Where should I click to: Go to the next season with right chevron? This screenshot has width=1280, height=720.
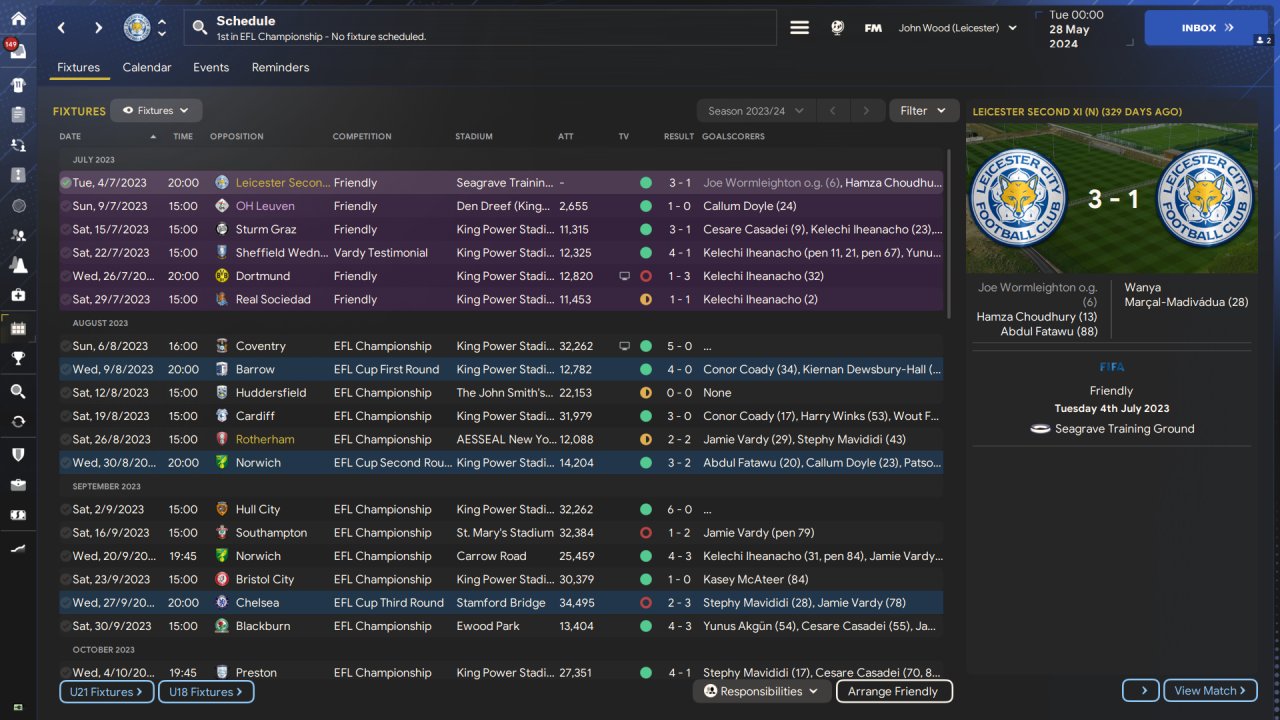(x=867, y=111)
